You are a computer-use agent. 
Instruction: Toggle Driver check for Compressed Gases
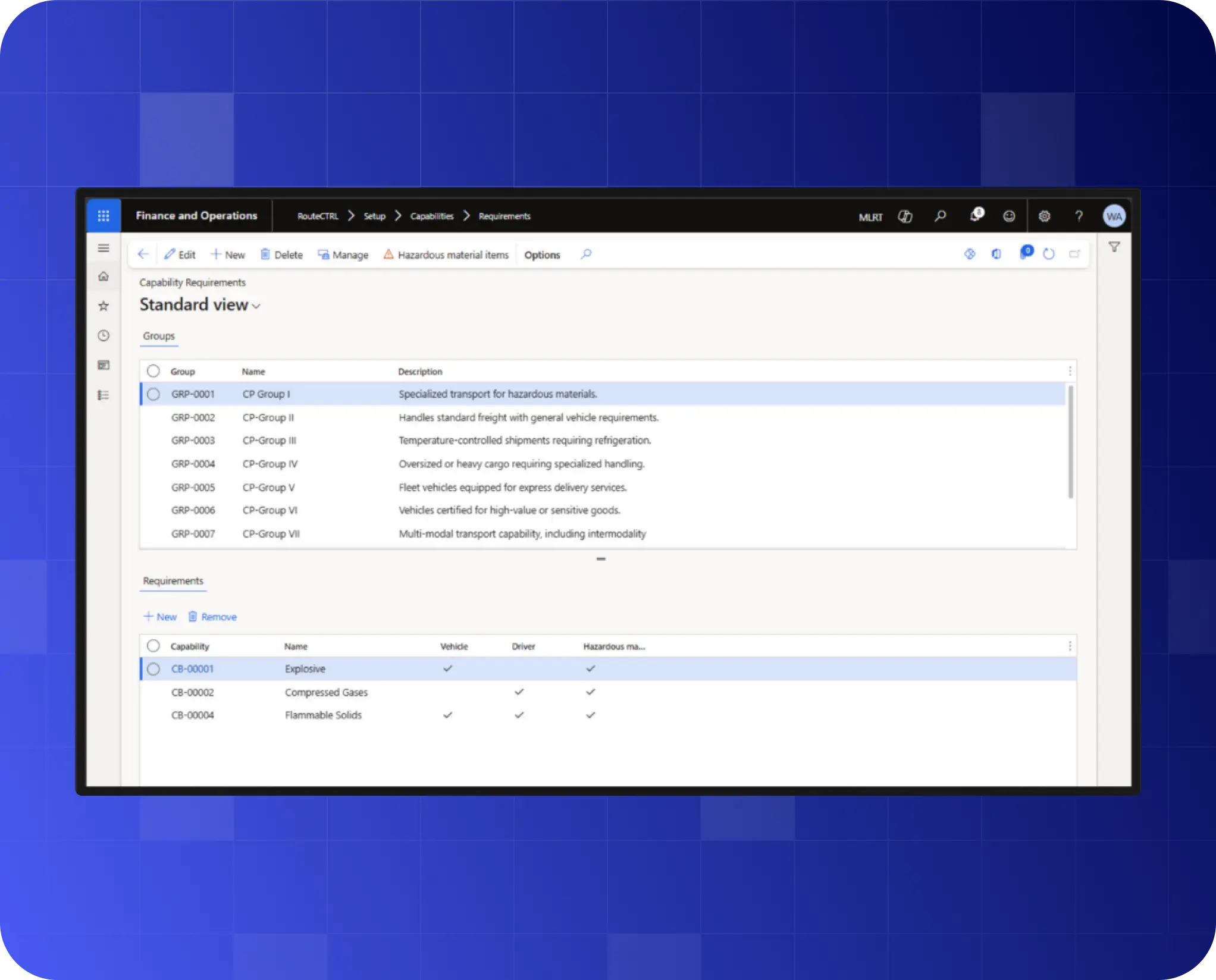point(519,692)
